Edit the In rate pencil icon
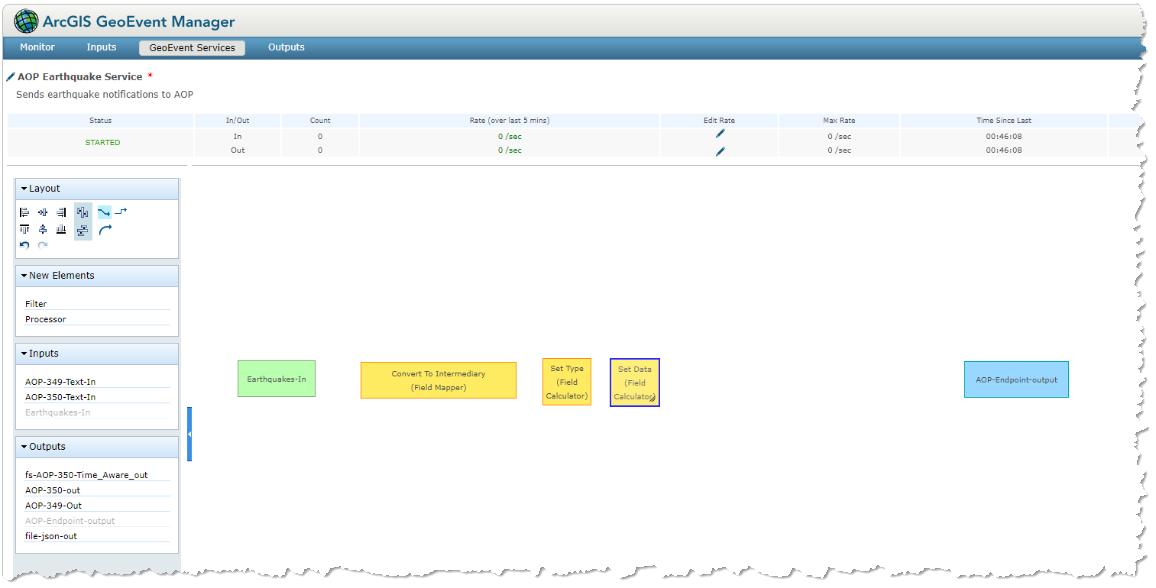1156x588 pixels. pos(720,134)
